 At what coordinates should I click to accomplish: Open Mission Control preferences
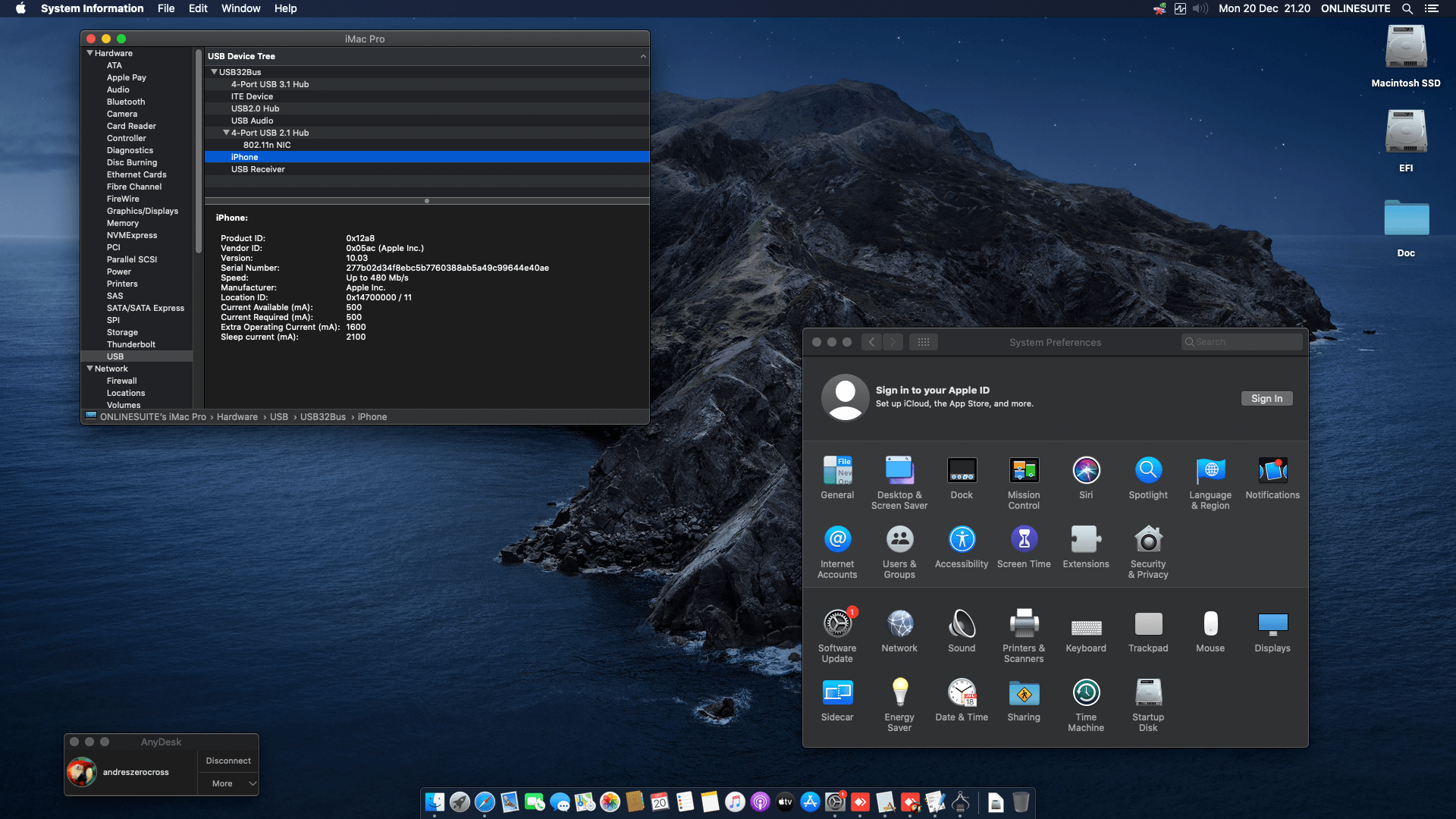pyautogui.click(x=1024, y=482)
